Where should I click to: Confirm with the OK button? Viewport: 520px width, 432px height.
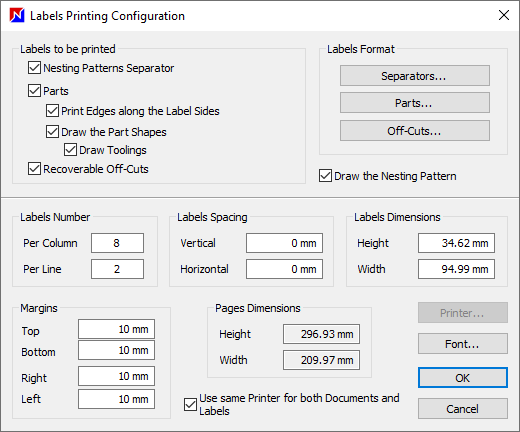click(463, 378)
